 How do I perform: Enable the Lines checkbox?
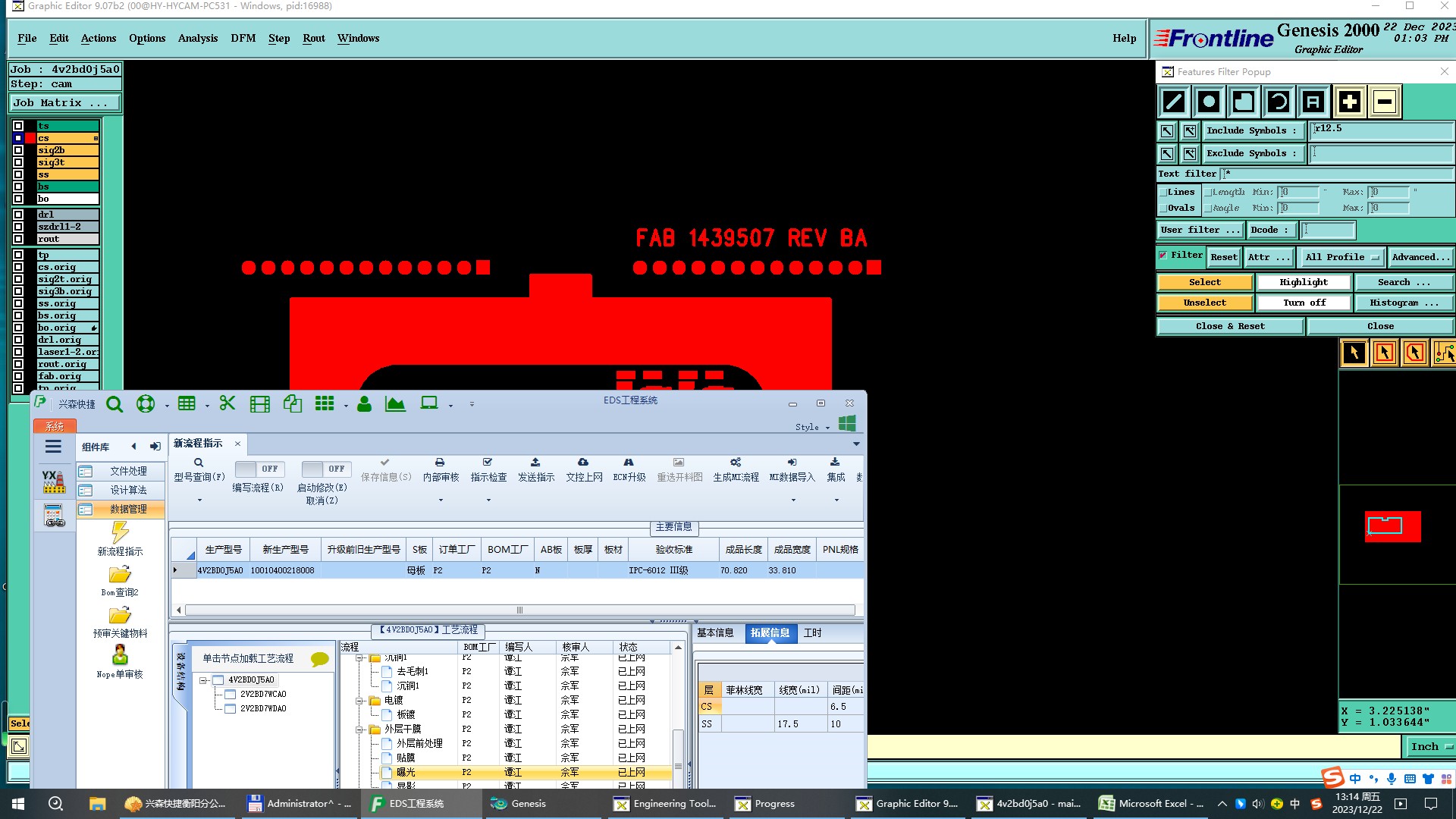pos(1163,193)
